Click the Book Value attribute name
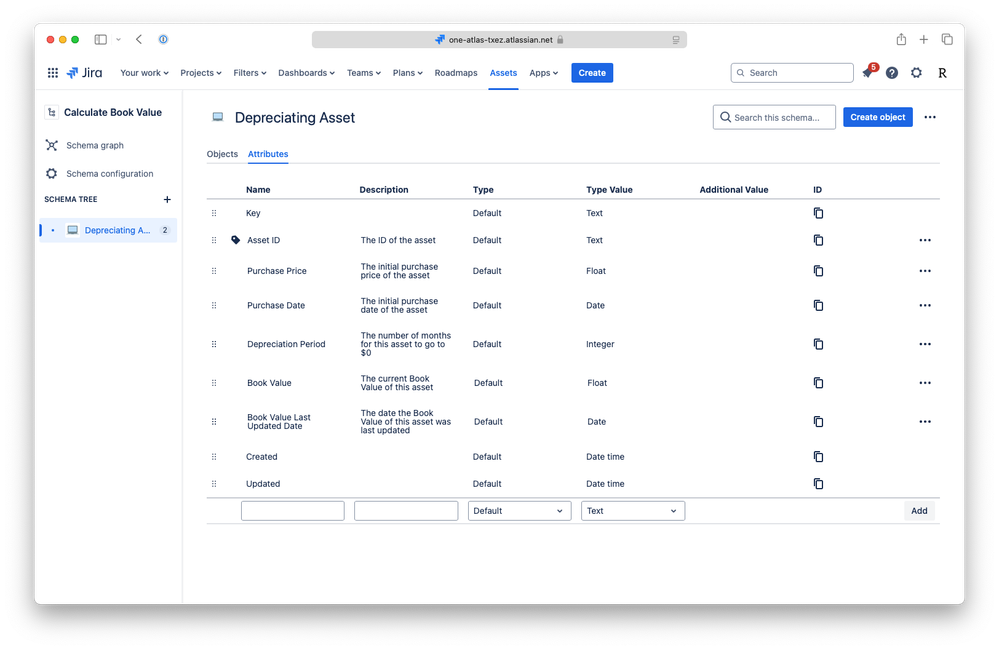Viewport: 999px width, 650px height. (x=269, y=383)
